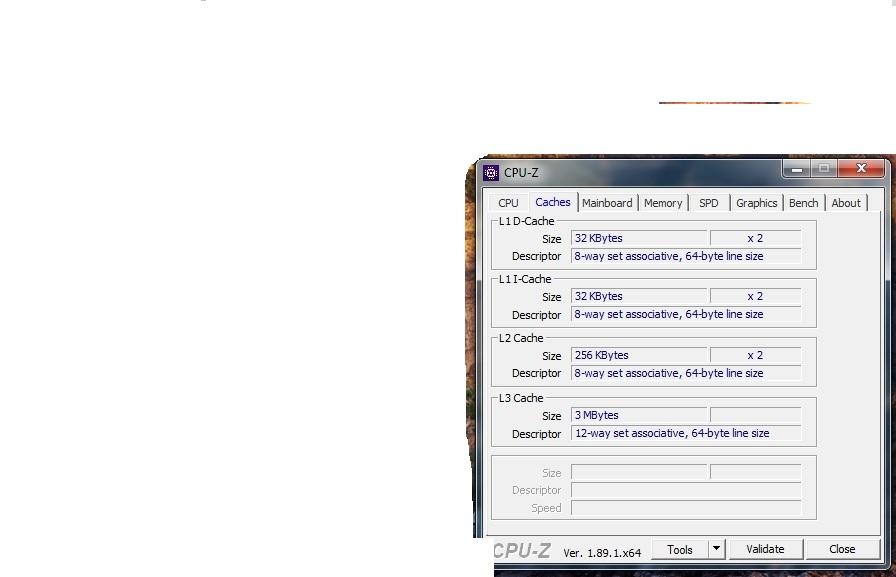Select the L2 Cache '256 KBytes' field
The height and width of the screenshot is (577, 896).
point(639,355)
